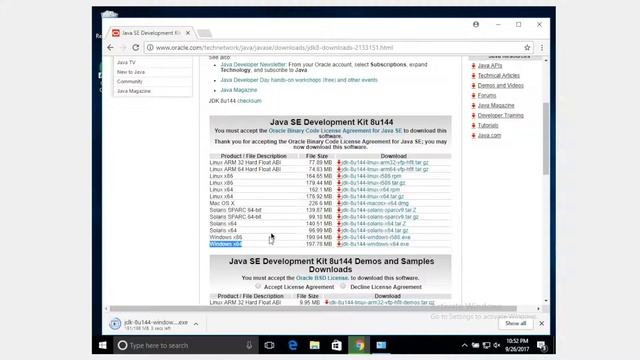Bookmark page with star icon
The height and width of the screenshot is (360, 640).
(527, 48)
